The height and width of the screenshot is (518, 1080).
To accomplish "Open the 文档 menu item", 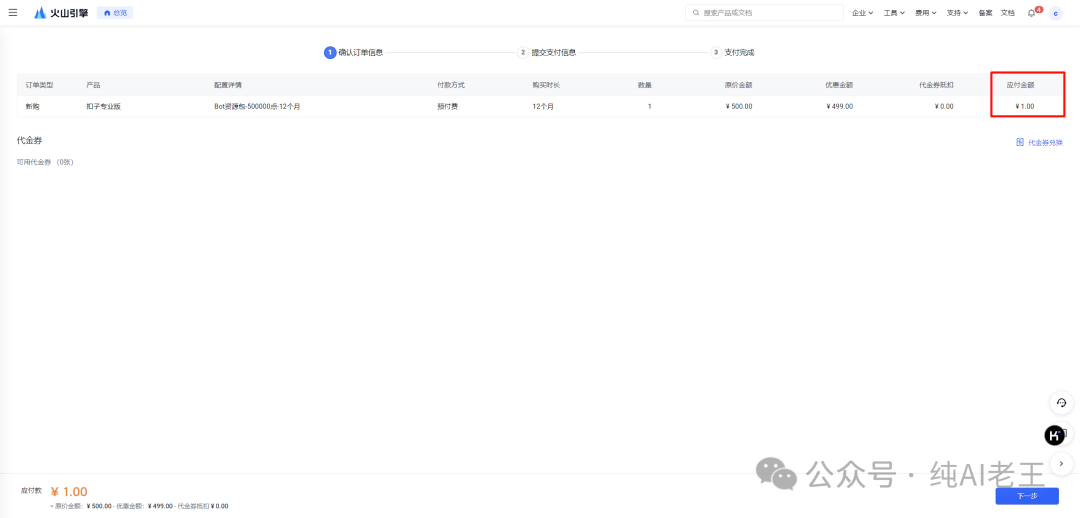I will 1008,12.
